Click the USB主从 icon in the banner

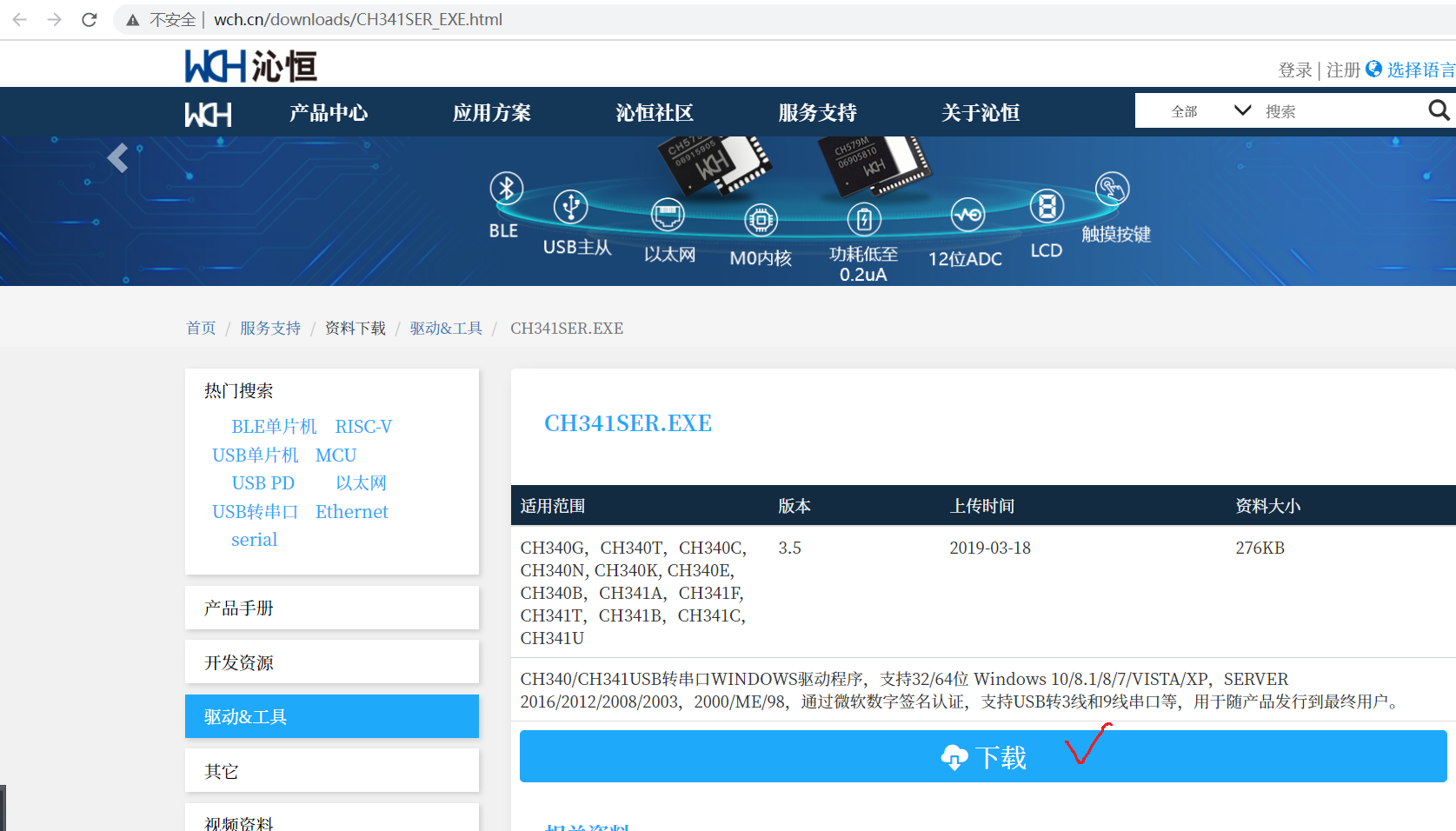pyautogui.click(x=570, y=209)
